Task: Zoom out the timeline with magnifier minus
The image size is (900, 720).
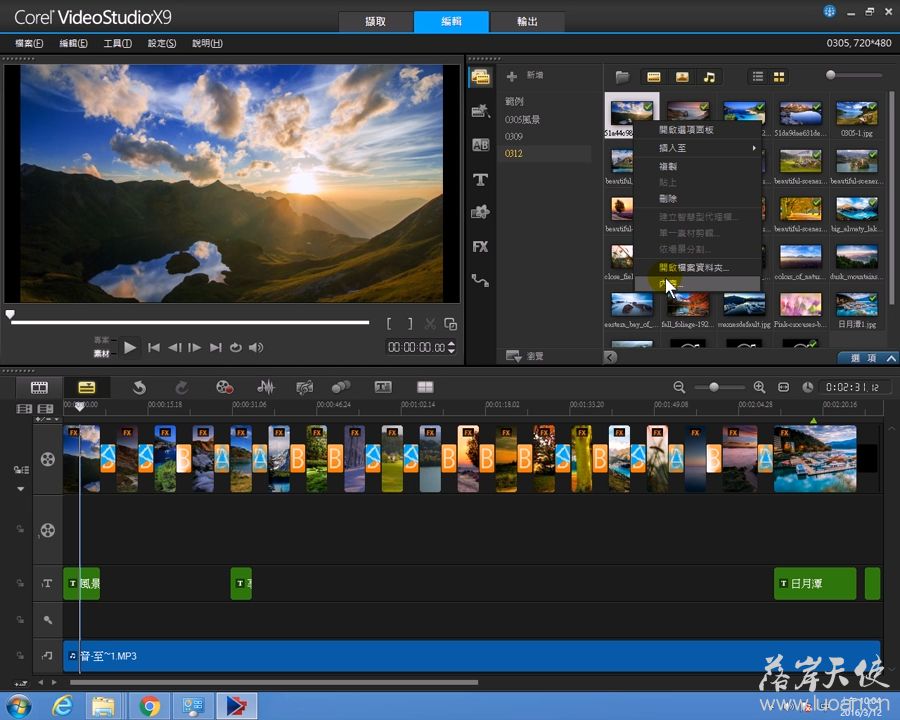Action: point(679,388)
